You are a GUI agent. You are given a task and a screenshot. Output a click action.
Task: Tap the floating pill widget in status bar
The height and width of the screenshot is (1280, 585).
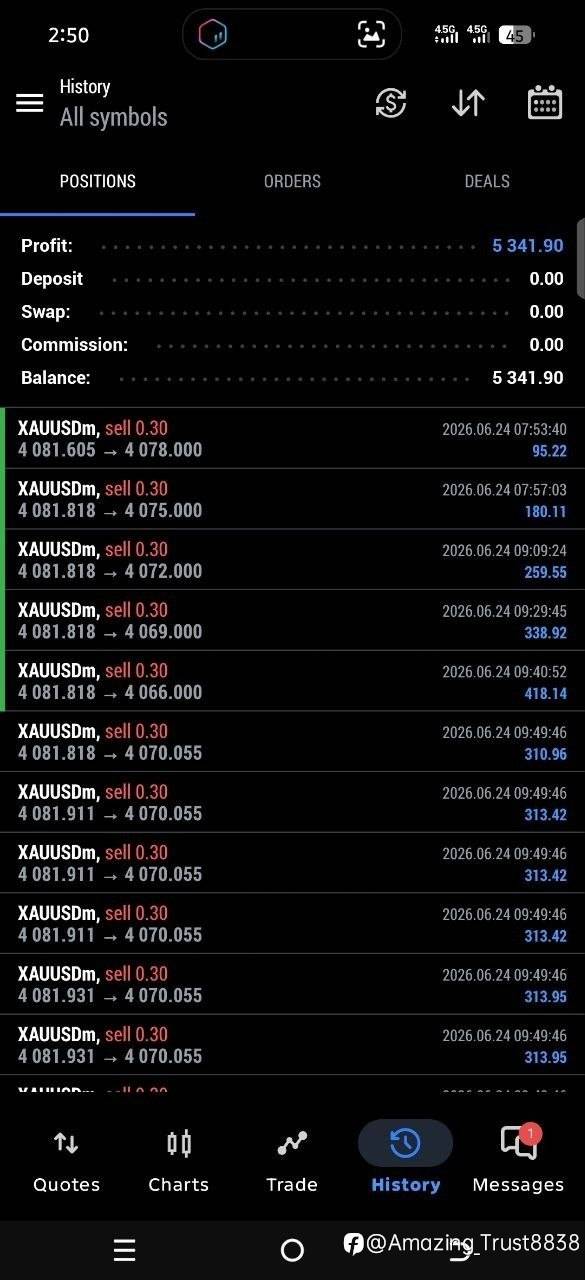pos(292,35)
